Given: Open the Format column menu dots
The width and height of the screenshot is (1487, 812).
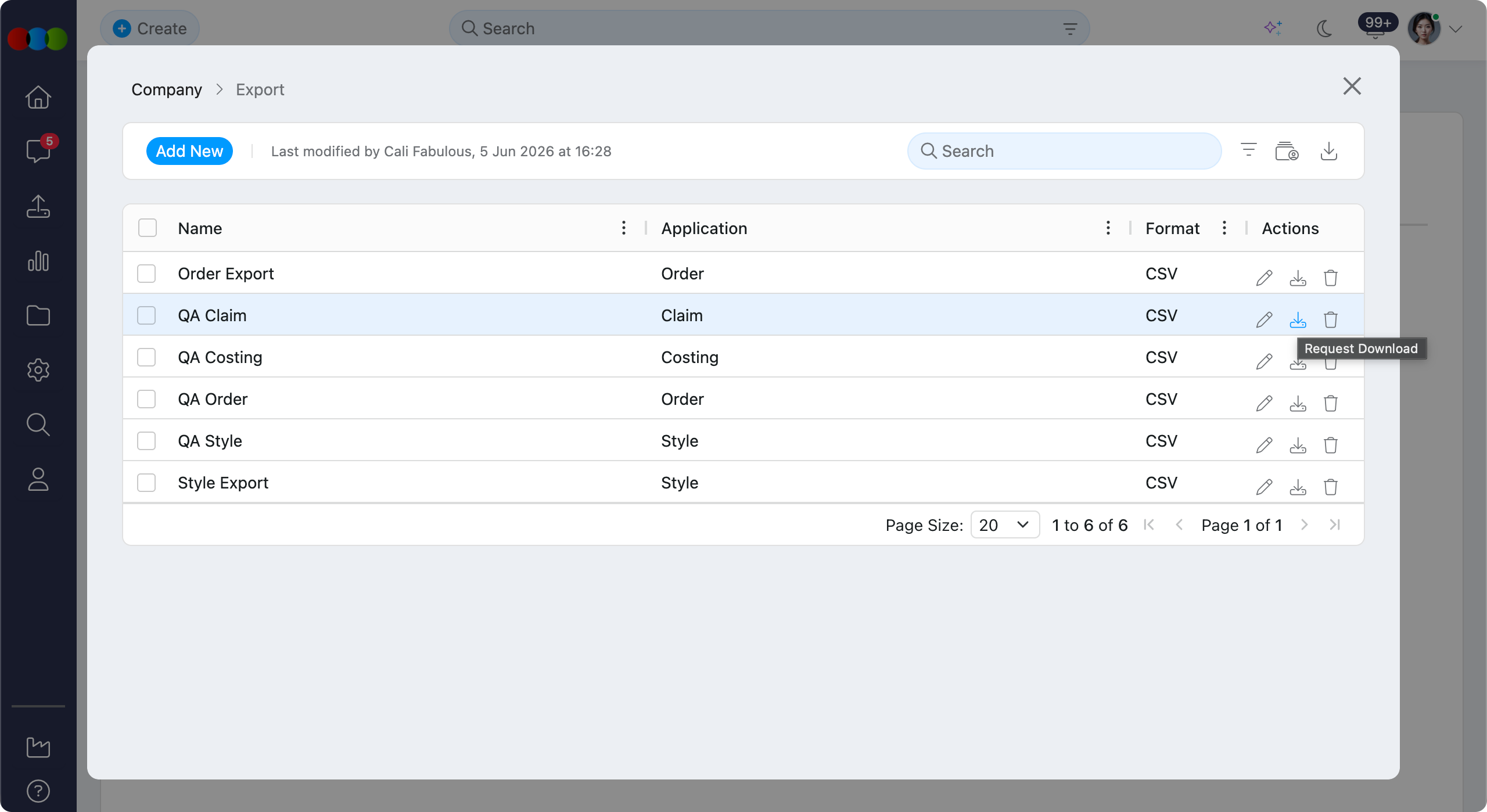Looking at the screenshot, I should point(1224,228).
